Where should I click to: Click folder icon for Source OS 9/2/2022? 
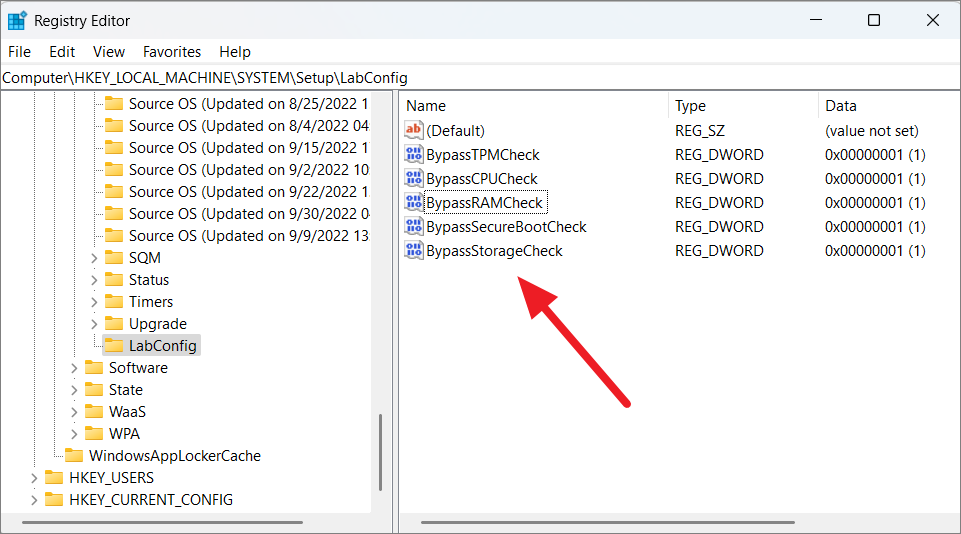pyautogui.click(x=114, y=169)
